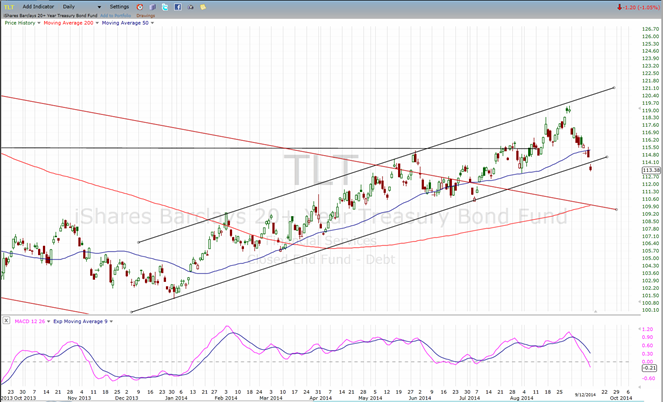Click the red lifebuoy help icon
The height and width of the screenshot is (402, 663).
(140, 7)
